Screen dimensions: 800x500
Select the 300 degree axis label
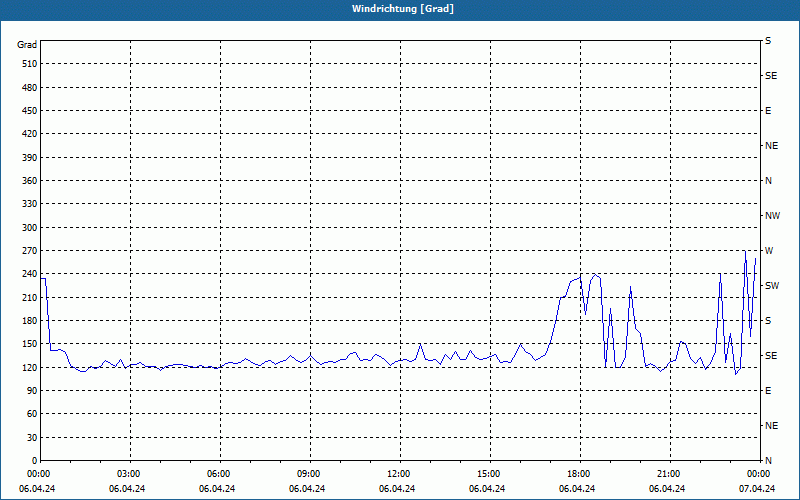coord(29,228)
